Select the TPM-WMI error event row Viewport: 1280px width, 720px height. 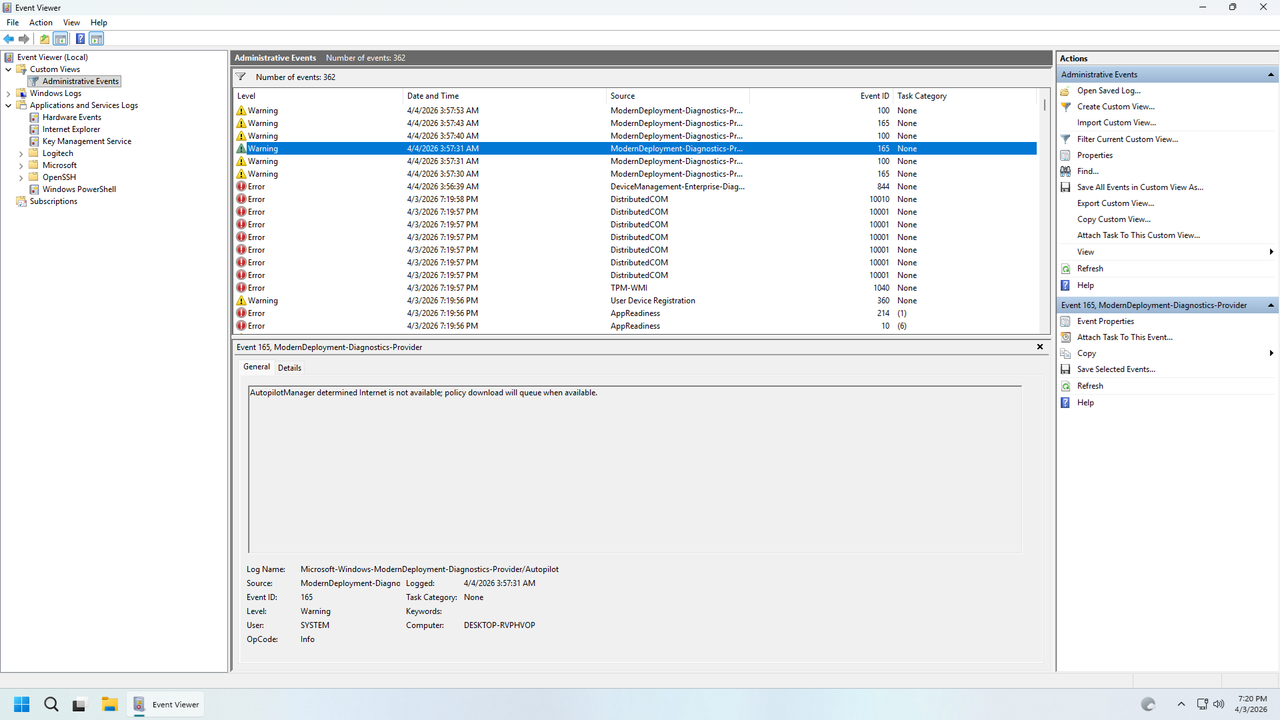635,288
